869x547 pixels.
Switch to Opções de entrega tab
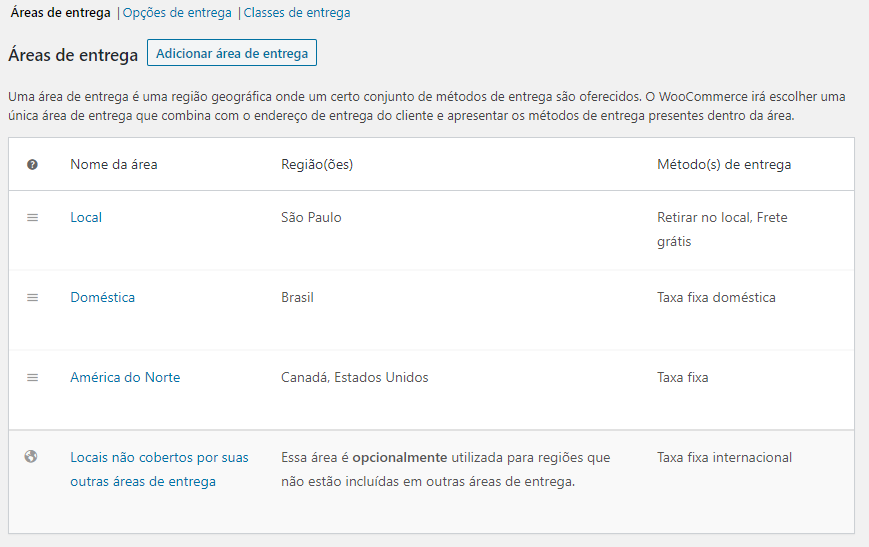tap(176, 13)
